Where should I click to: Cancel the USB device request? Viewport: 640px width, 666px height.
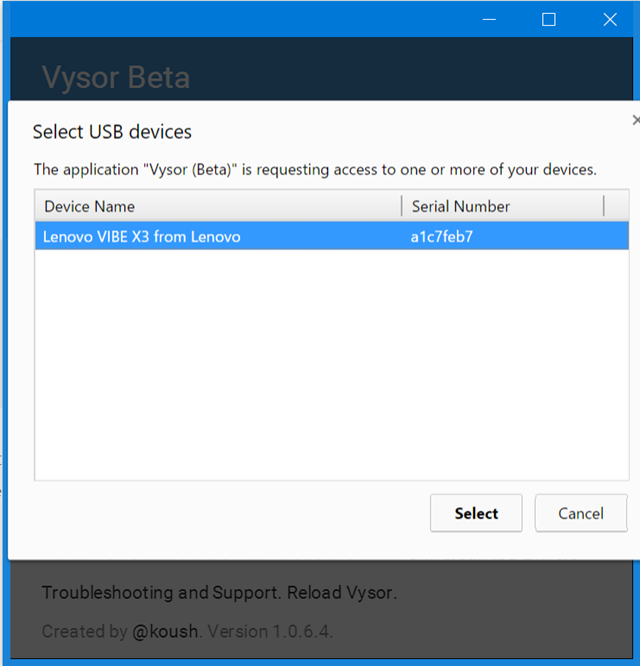pos(581,513)
